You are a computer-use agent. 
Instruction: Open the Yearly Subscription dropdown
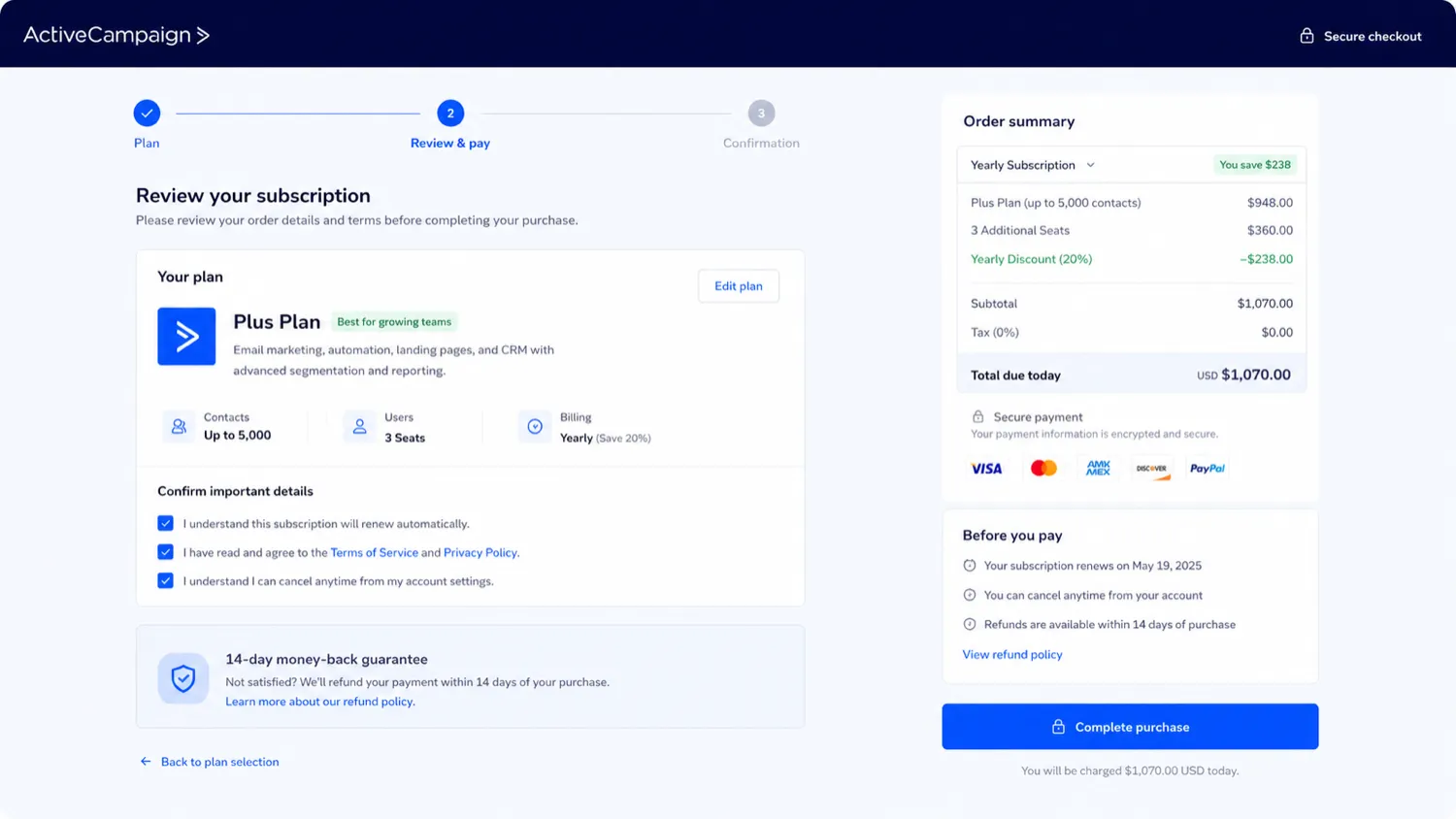pos(1033,165)
